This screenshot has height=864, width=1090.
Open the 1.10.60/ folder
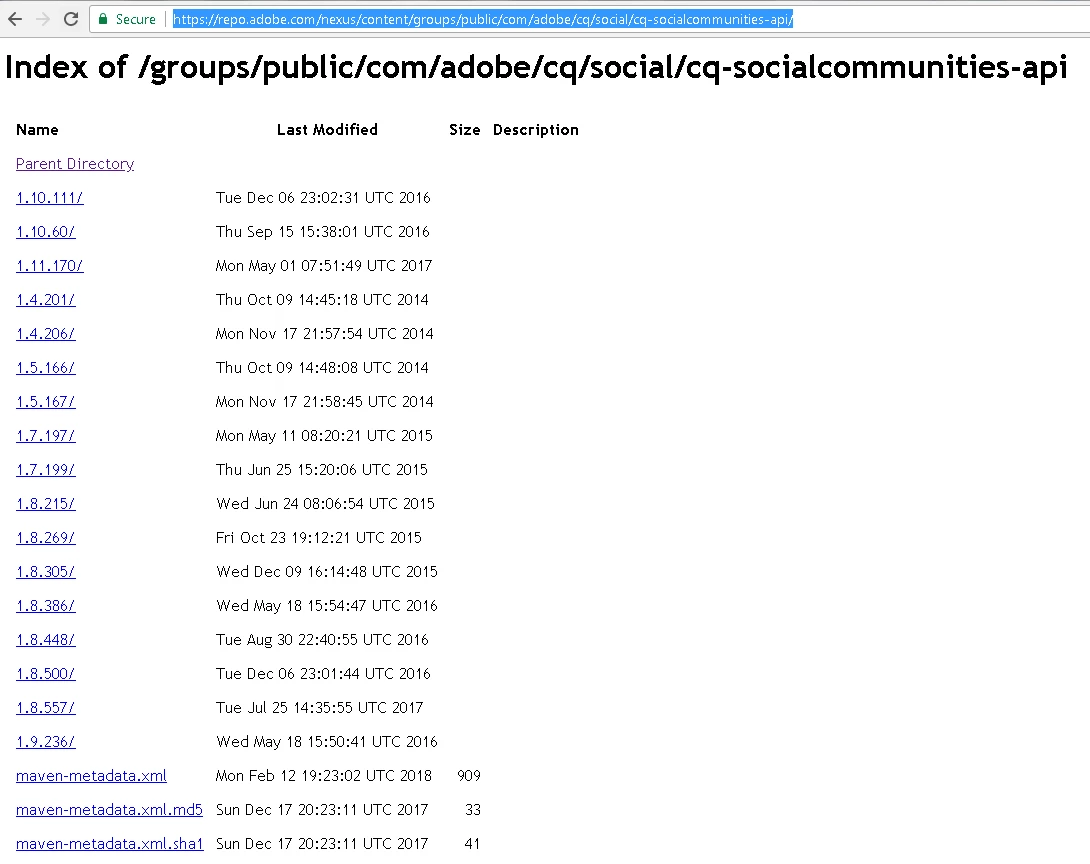coord(46,232)
